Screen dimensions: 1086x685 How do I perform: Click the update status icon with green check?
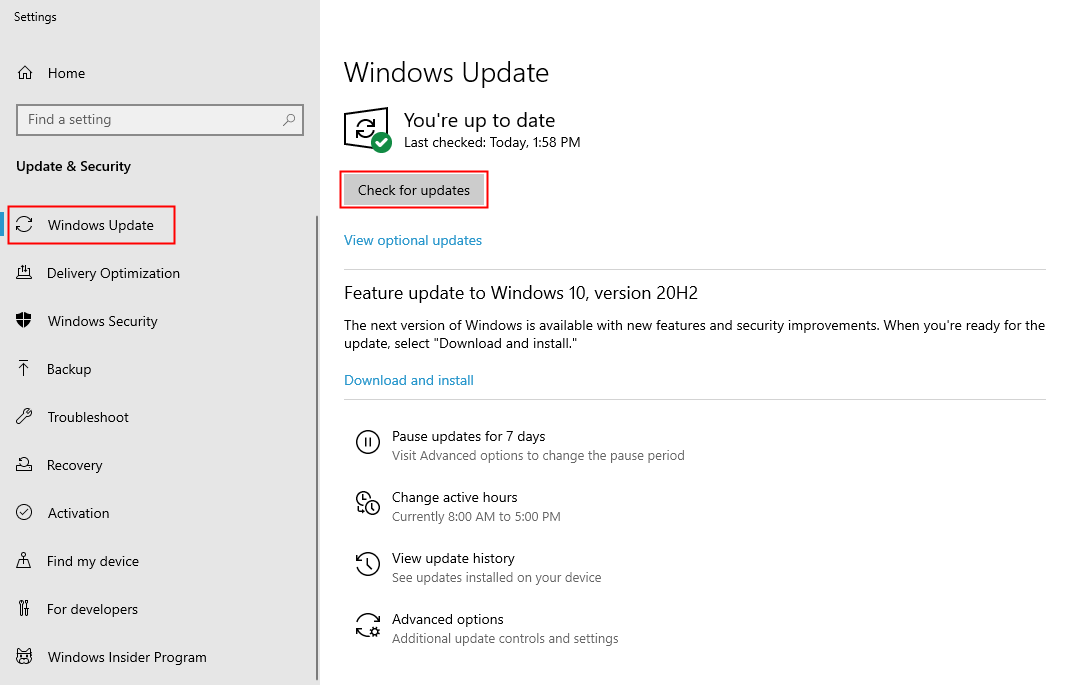coord(368,129)
